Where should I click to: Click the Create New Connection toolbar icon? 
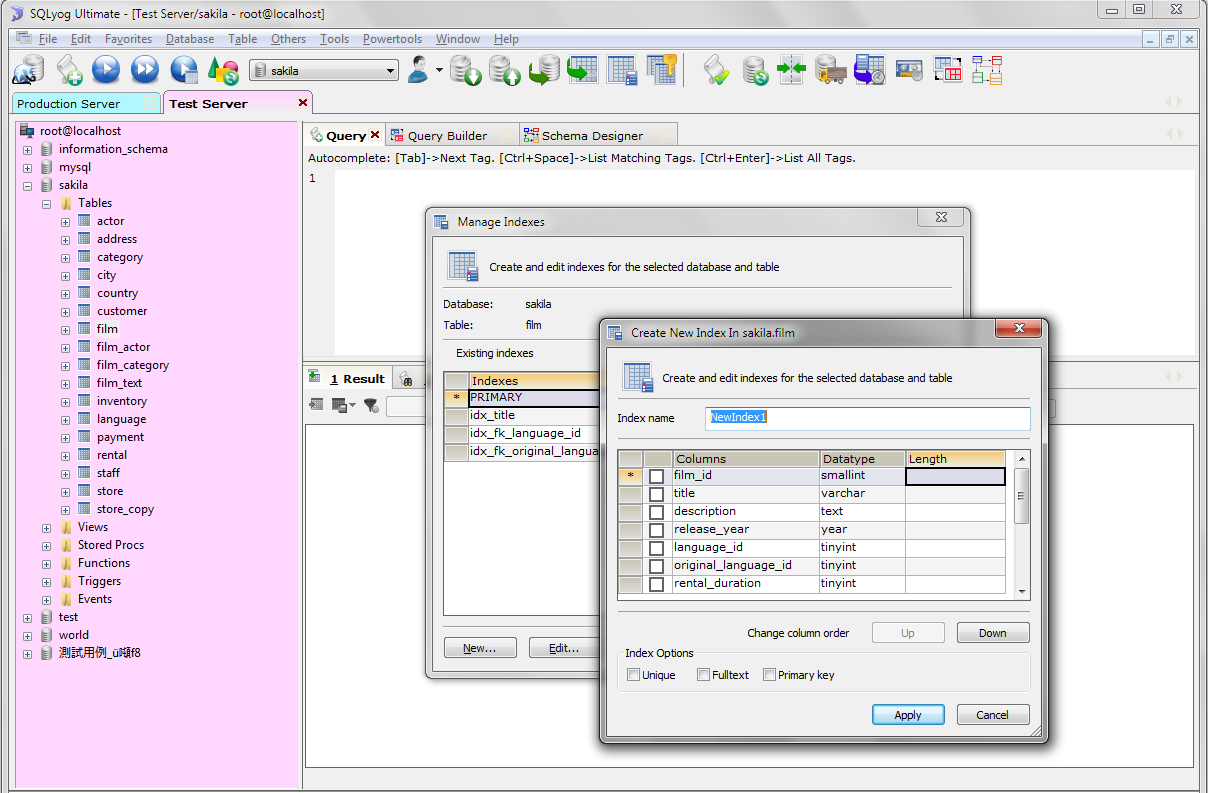pyautogui.click(x=28, y=70)
